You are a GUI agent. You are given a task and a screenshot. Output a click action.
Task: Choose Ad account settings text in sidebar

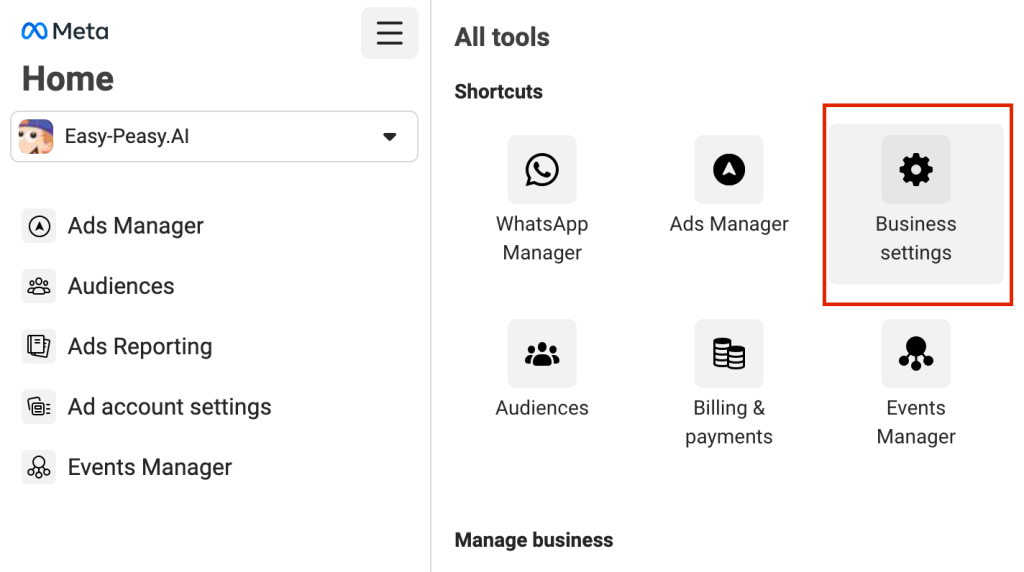pyautogui.click(x=169, y=407)
